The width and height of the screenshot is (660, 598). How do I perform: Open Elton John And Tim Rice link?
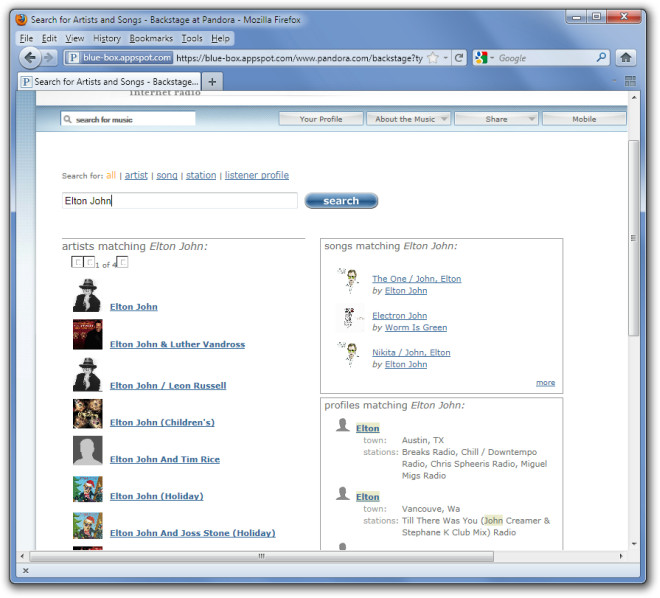coord(165,459)
